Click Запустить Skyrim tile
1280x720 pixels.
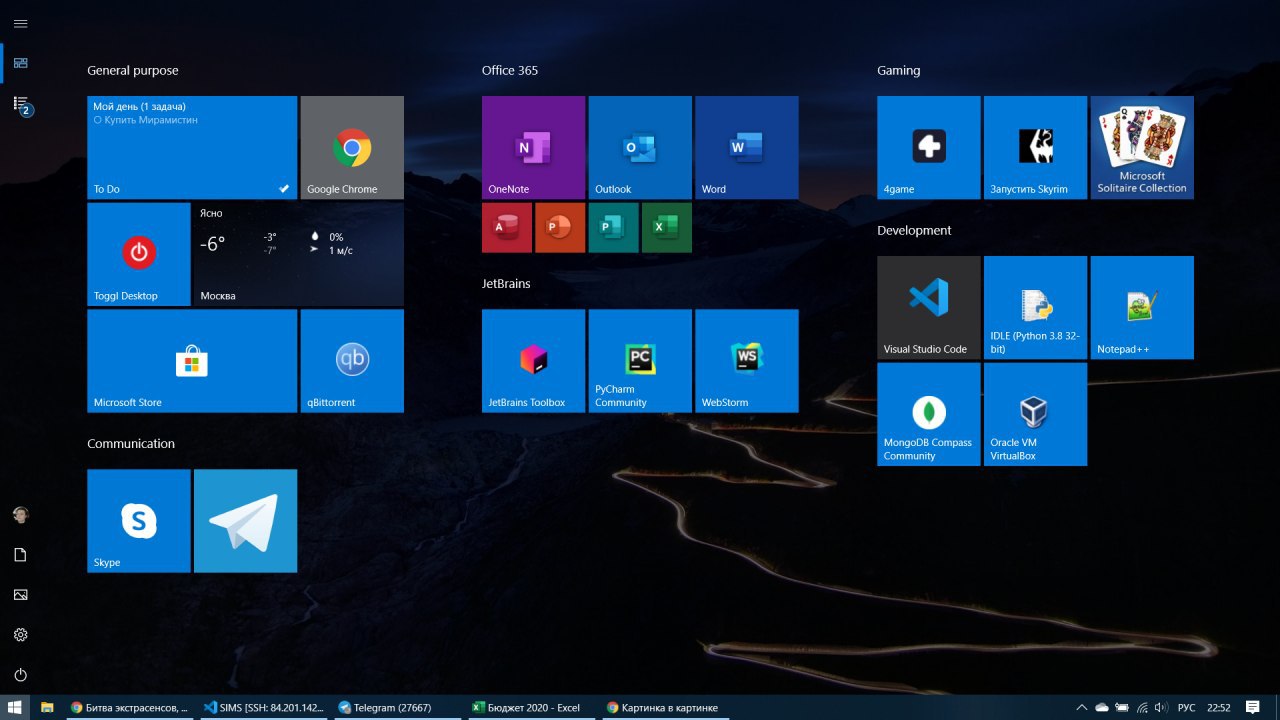click(1035, 147)
